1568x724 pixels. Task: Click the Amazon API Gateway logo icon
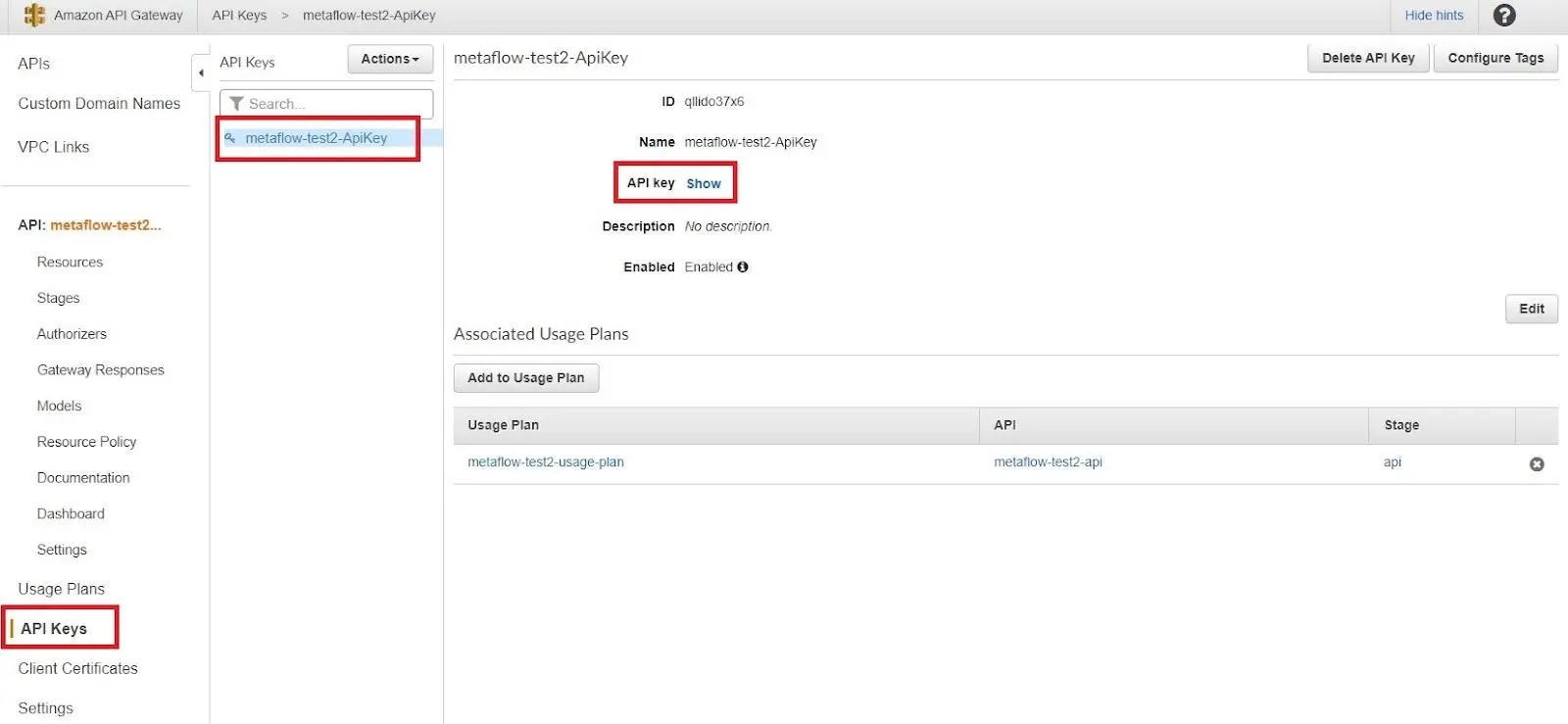click(34, 15)
